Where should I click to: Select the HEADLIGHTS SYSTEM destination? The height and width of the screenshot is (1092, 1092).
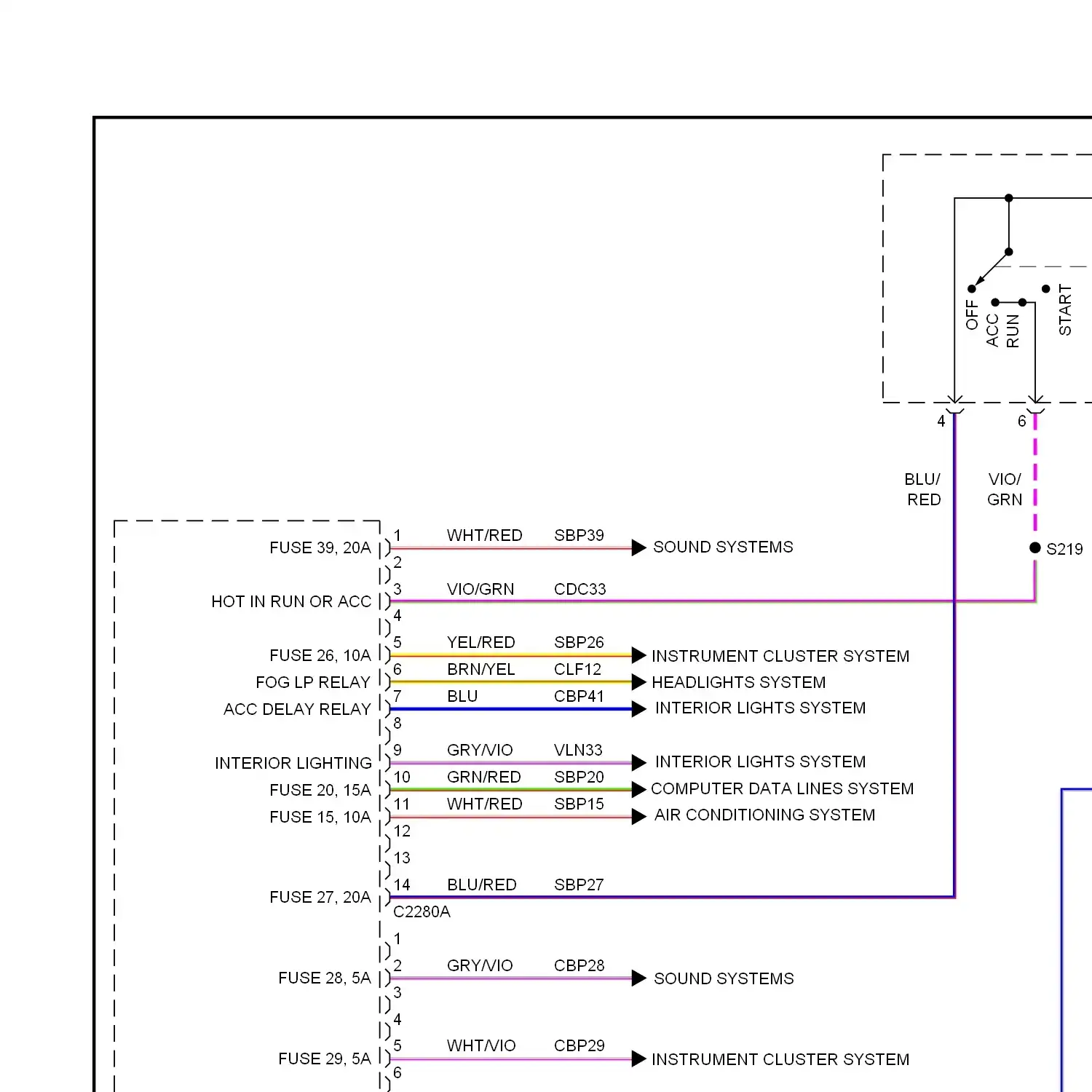tap(738, 682)
